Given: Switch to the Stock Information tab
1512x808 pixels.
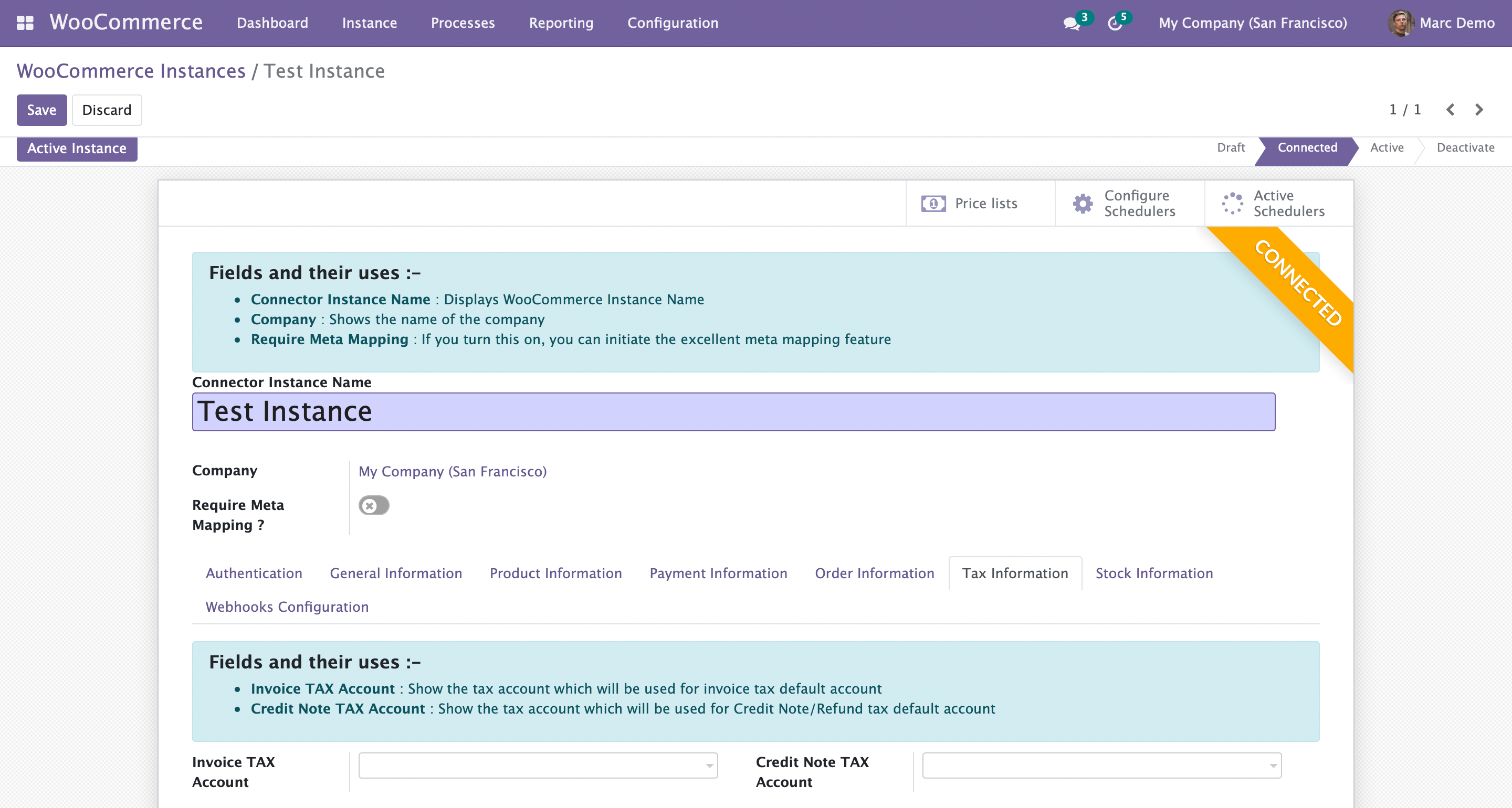Looking at the screenshot, I should [x=1154, y=573].
